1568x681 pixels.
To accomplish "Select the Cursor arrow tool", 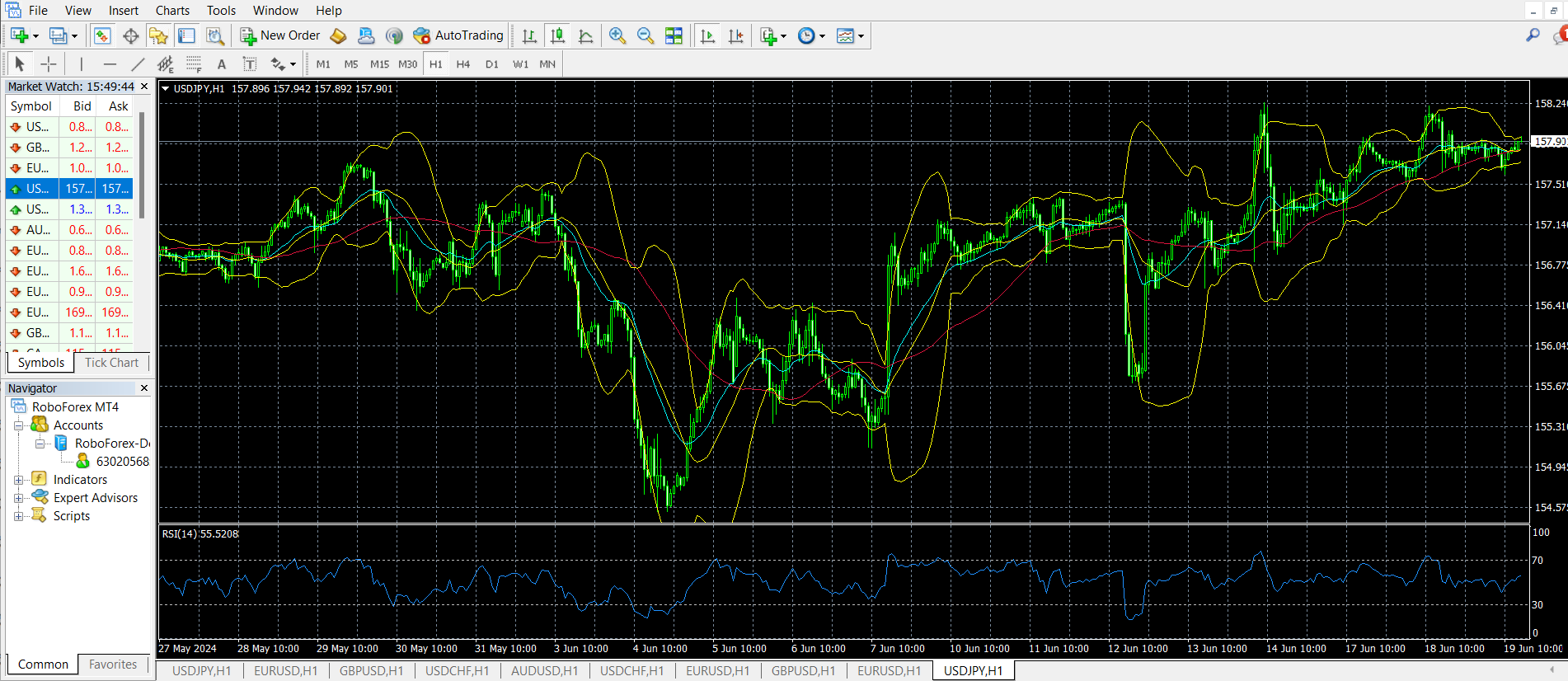I will [20, 63].
